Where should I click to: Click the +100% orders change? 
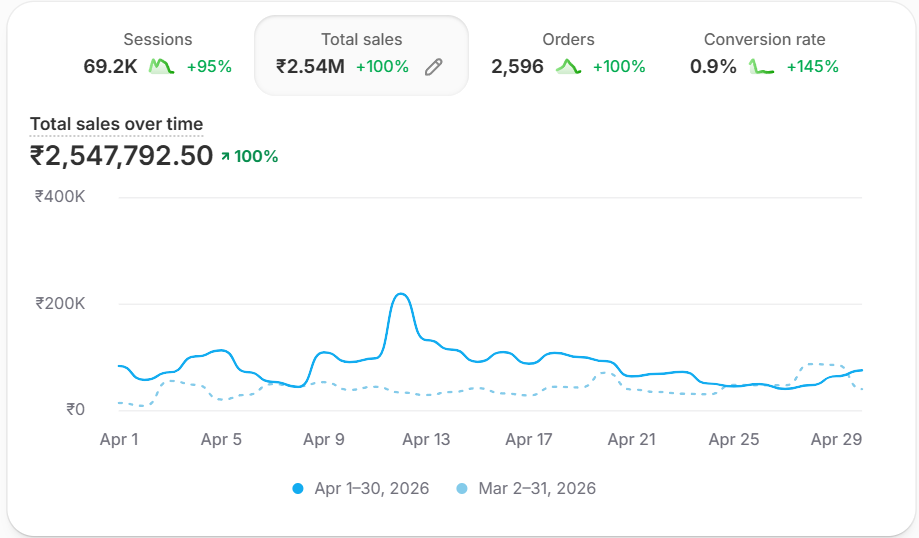[619, 67]
